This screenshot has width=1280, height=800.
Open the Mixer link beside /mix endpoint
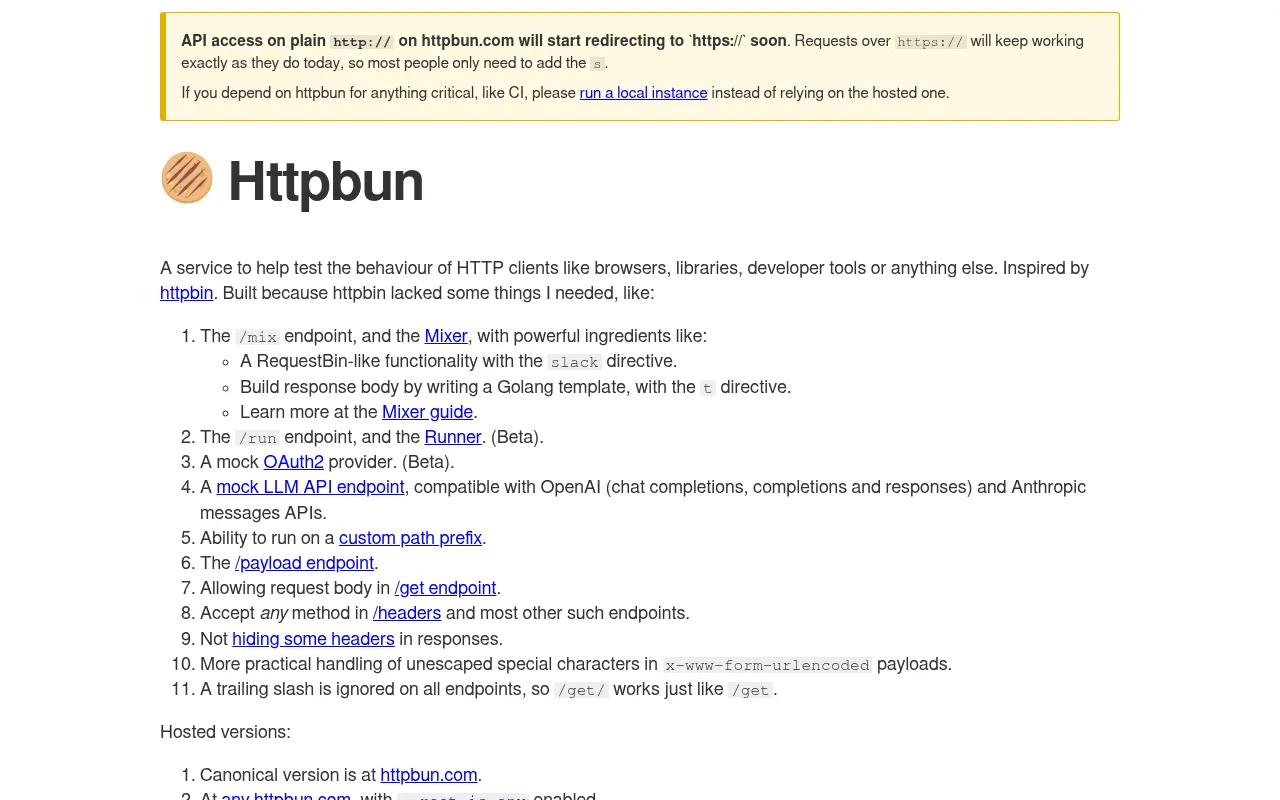446,336
